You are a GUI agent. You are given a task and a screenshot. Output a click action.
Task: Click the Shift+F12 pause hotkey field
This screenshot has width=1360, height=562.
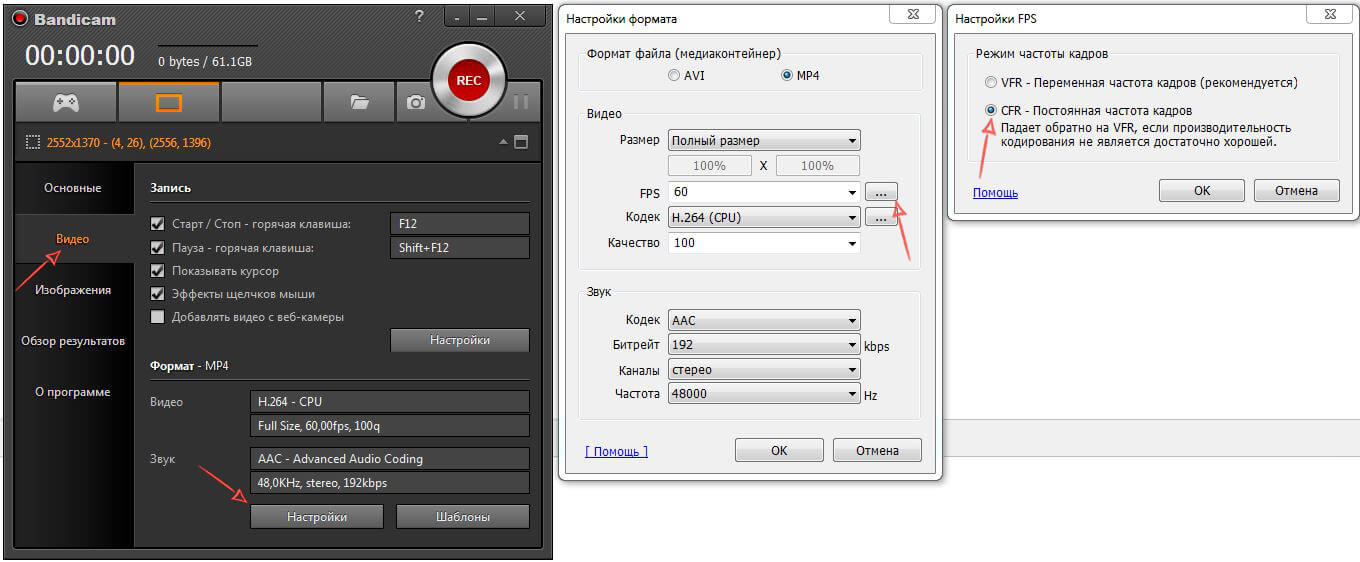[x=460, y=248]
